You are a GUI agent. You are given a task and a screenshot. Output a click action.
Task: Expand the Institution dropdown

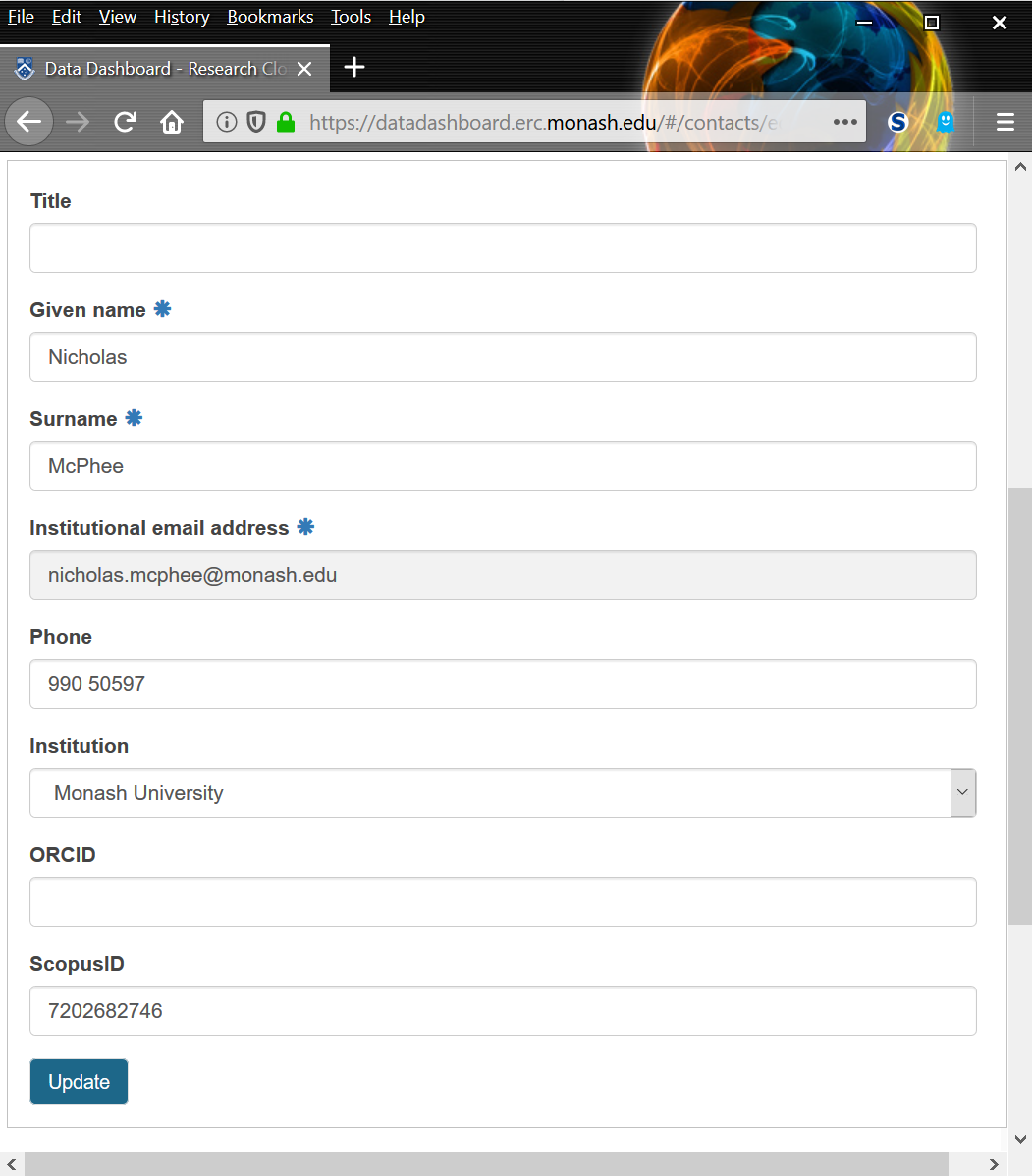point(962,792)
